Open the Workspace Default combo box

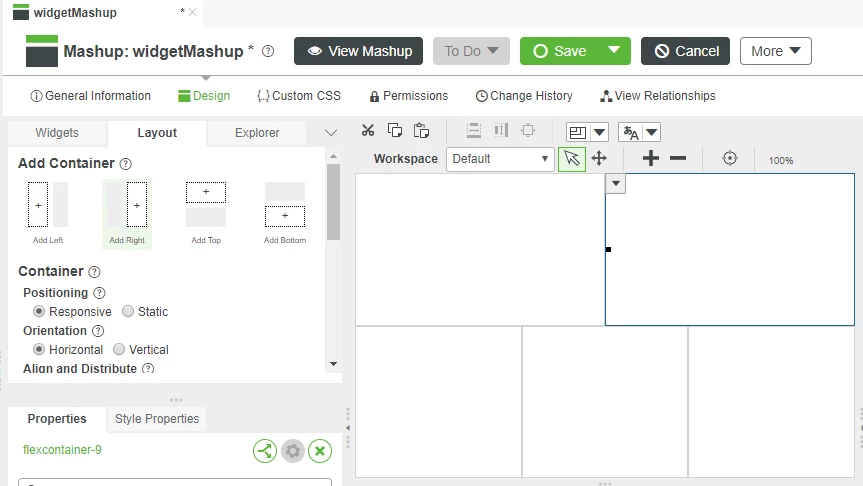(x=500, y=159)
